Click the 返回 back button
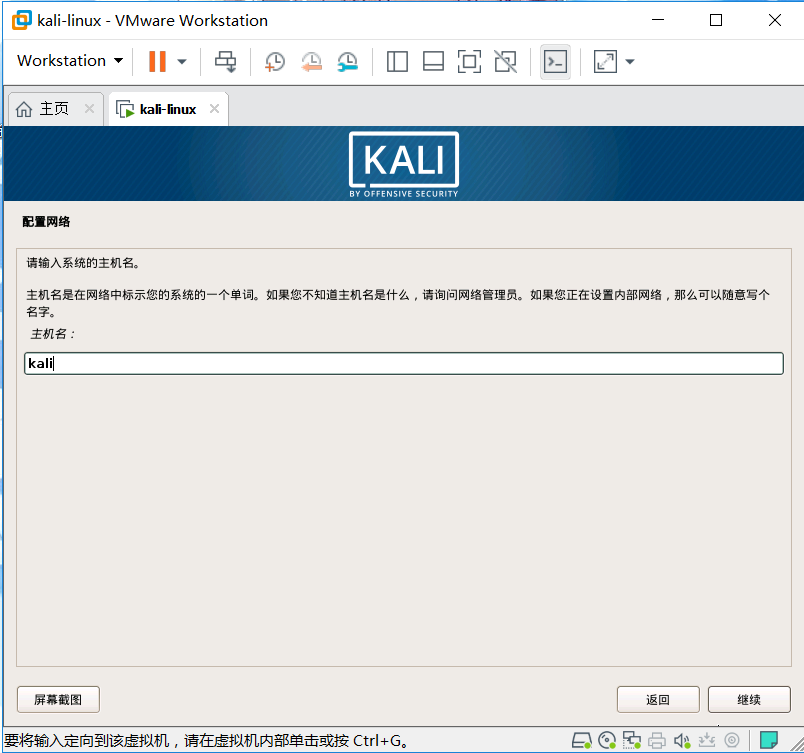Image resolution: width=804 pixels, height=753 pixels. pos(658,700)
